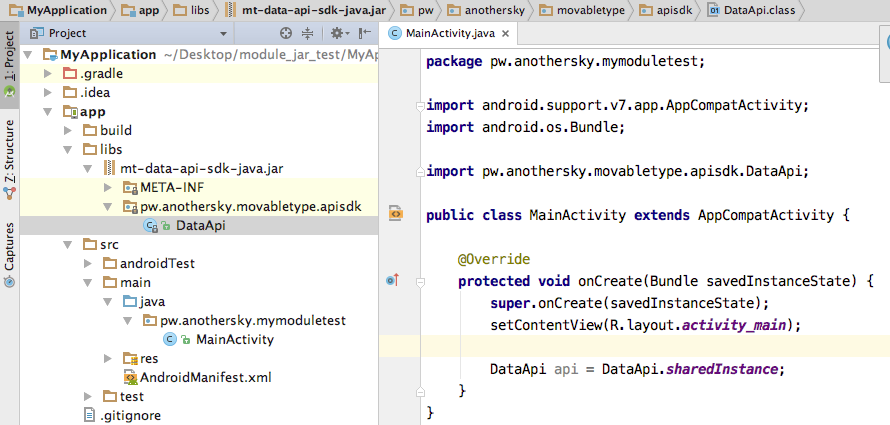The image size is (890, 425).
Task: Fold the import statements block
Action: (x=420, y=106)
